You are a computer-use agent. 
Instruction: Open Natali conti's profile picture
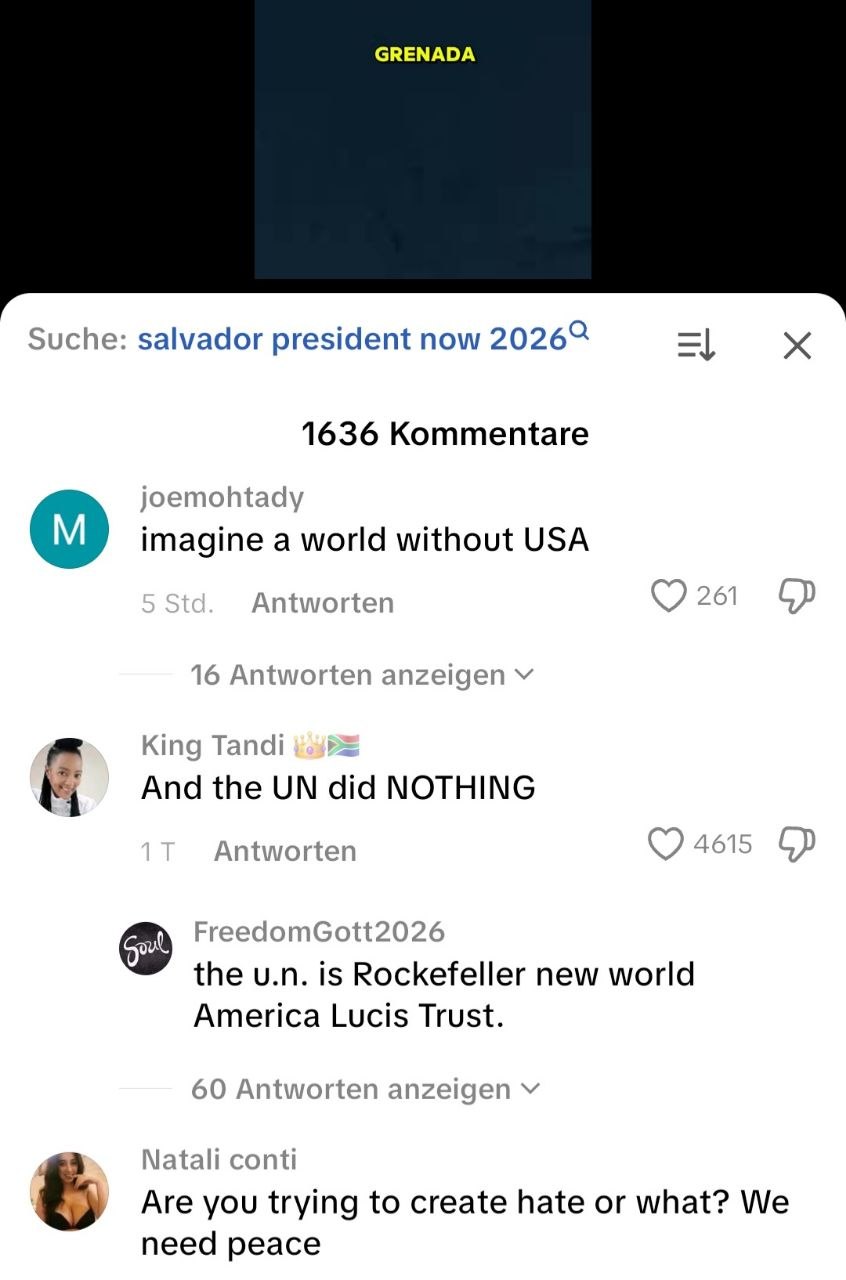tap(69, 1190)
